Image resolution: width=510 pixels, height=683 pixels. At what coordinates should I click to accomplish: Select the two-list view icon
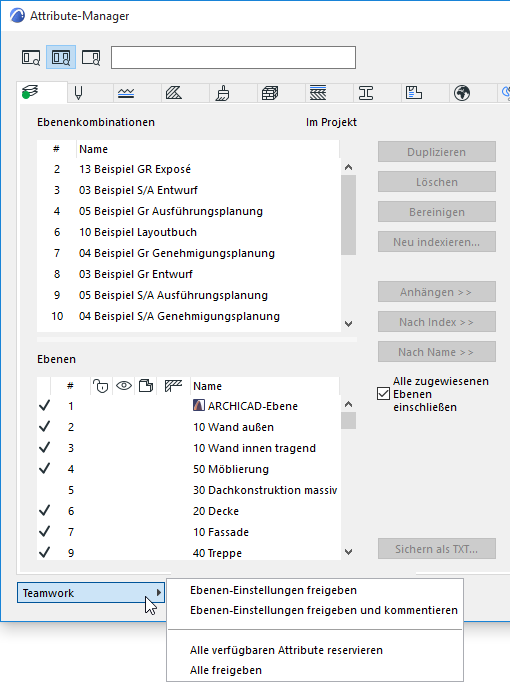(61, 57)
